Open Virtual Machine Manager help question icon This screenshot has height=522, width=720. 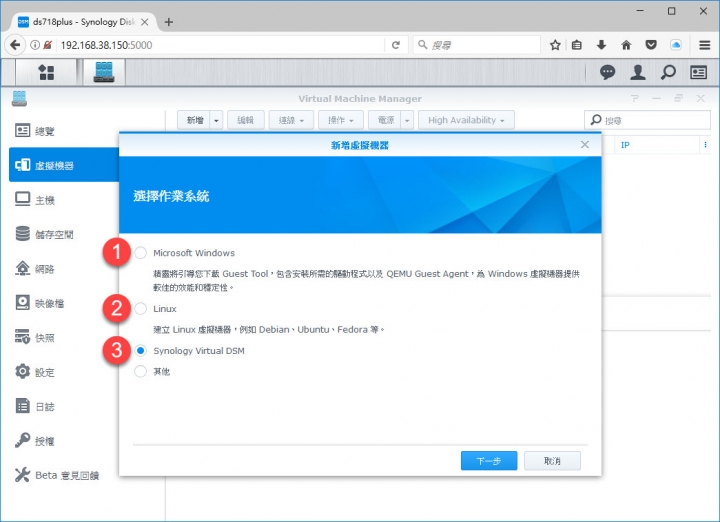(x=635, y=98)
